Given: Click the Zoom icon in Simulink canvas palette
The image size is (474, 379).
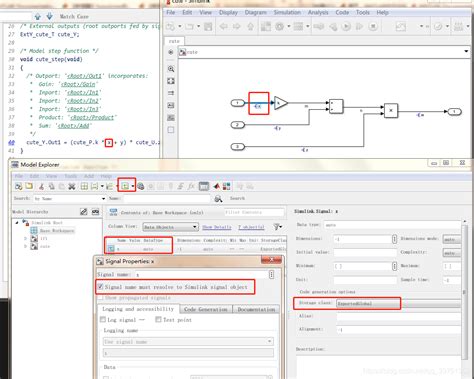Looking at the screenshot, I should (171, 69).
